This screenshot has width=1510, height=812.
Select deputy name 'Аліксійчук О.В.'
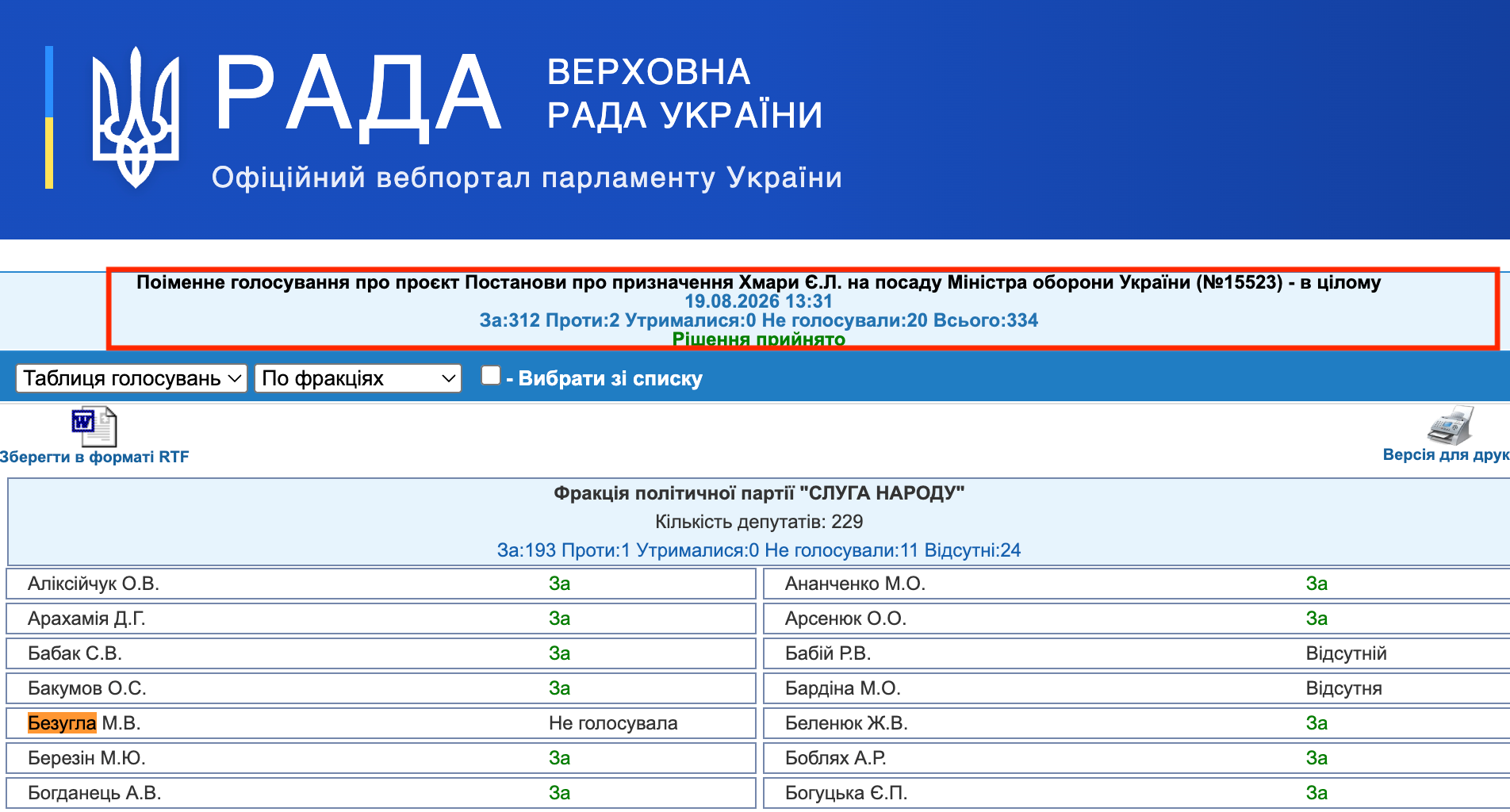click(x=94, y=584)
